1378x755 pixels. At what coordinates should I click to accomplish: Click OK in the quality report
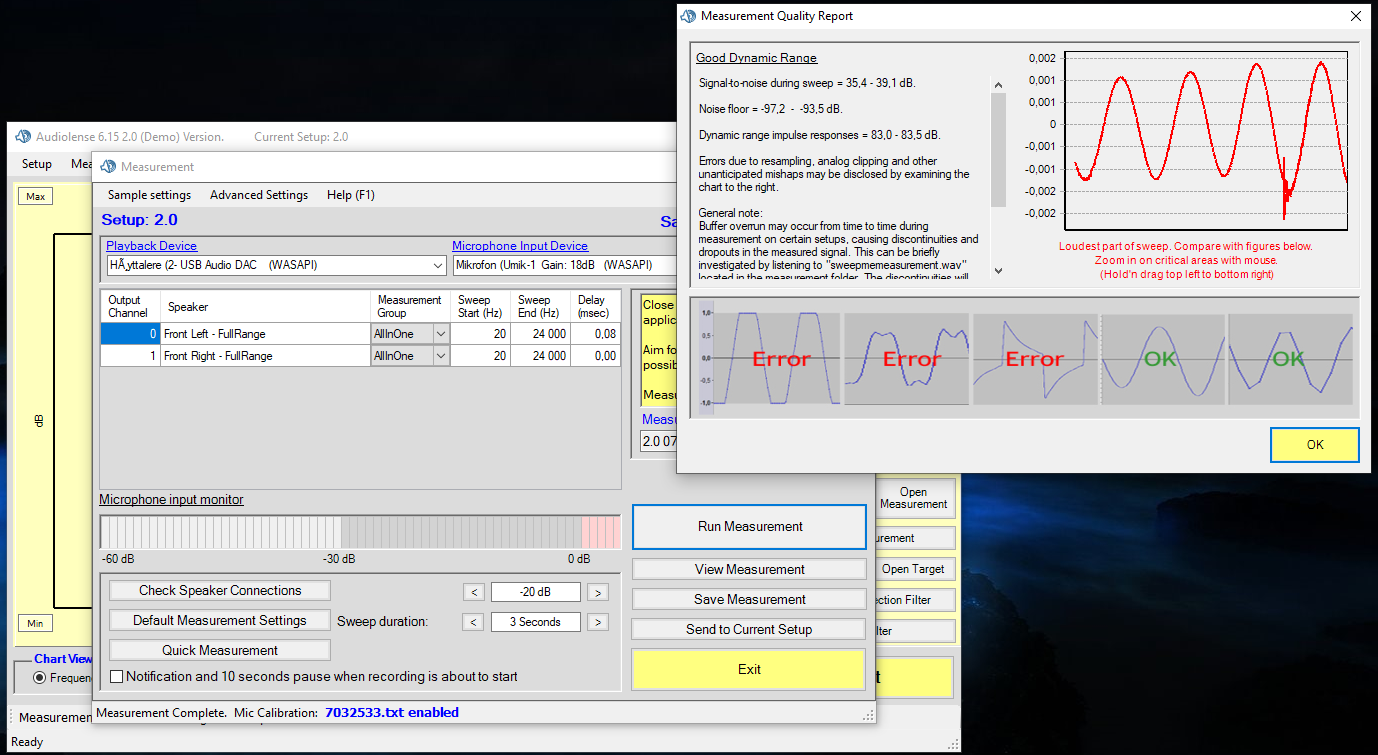tap(1314, 445)
